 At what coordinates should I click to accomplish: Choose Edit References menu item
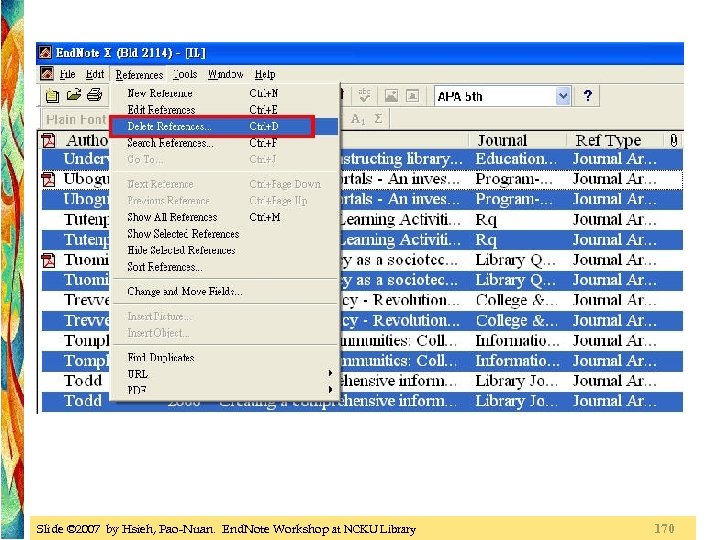click(225, 110)
